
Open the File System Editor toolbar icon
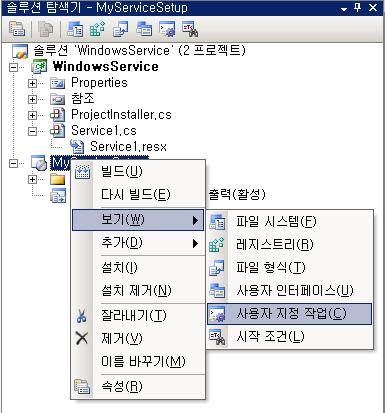(75, 29)
